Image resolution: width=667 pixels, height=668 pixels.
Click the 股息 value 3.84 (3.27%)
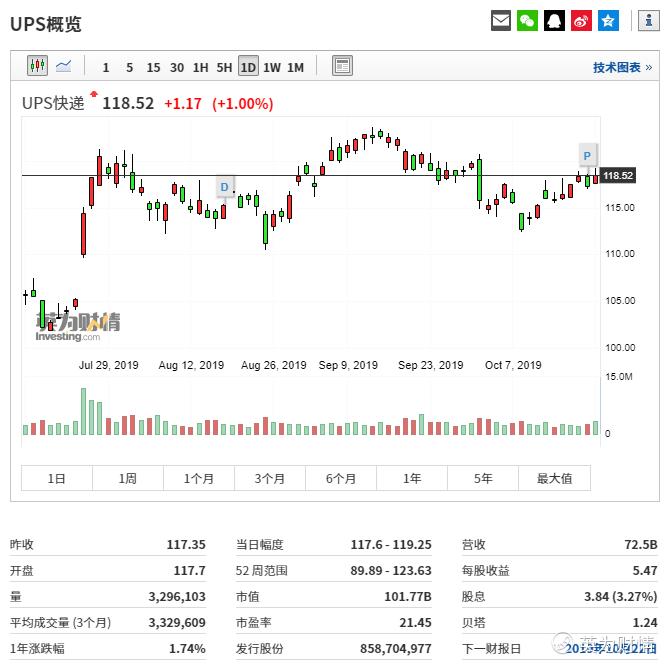(x=621, y=597)
